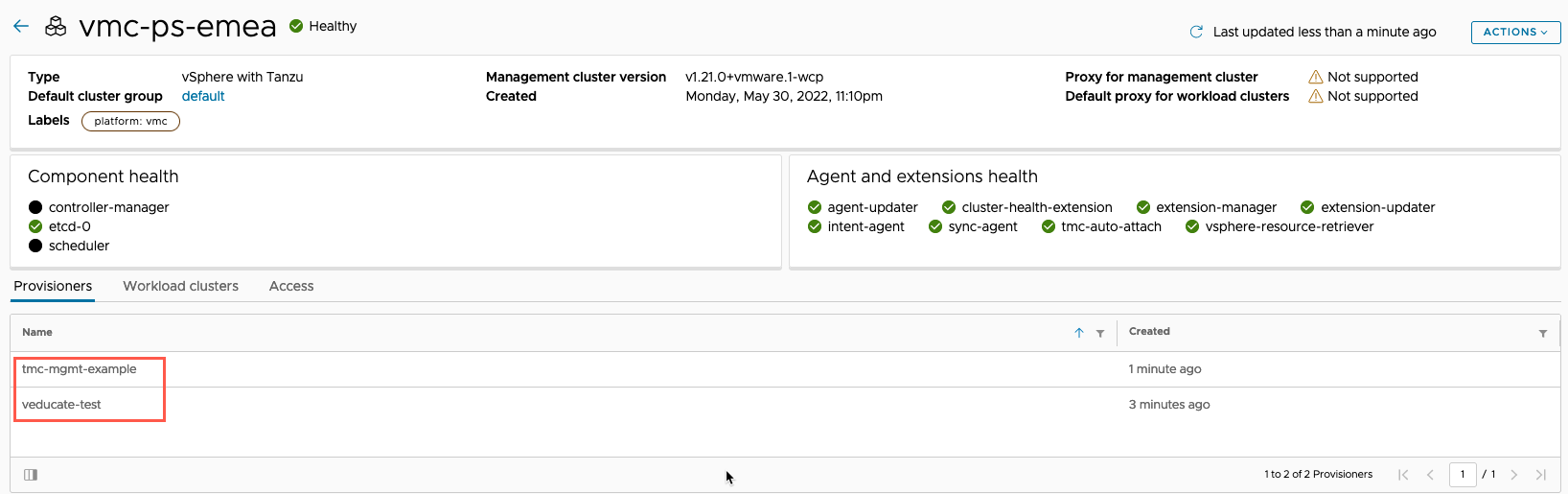
Task: Switch to the Workload clusters tab
Action: point(180,286)
